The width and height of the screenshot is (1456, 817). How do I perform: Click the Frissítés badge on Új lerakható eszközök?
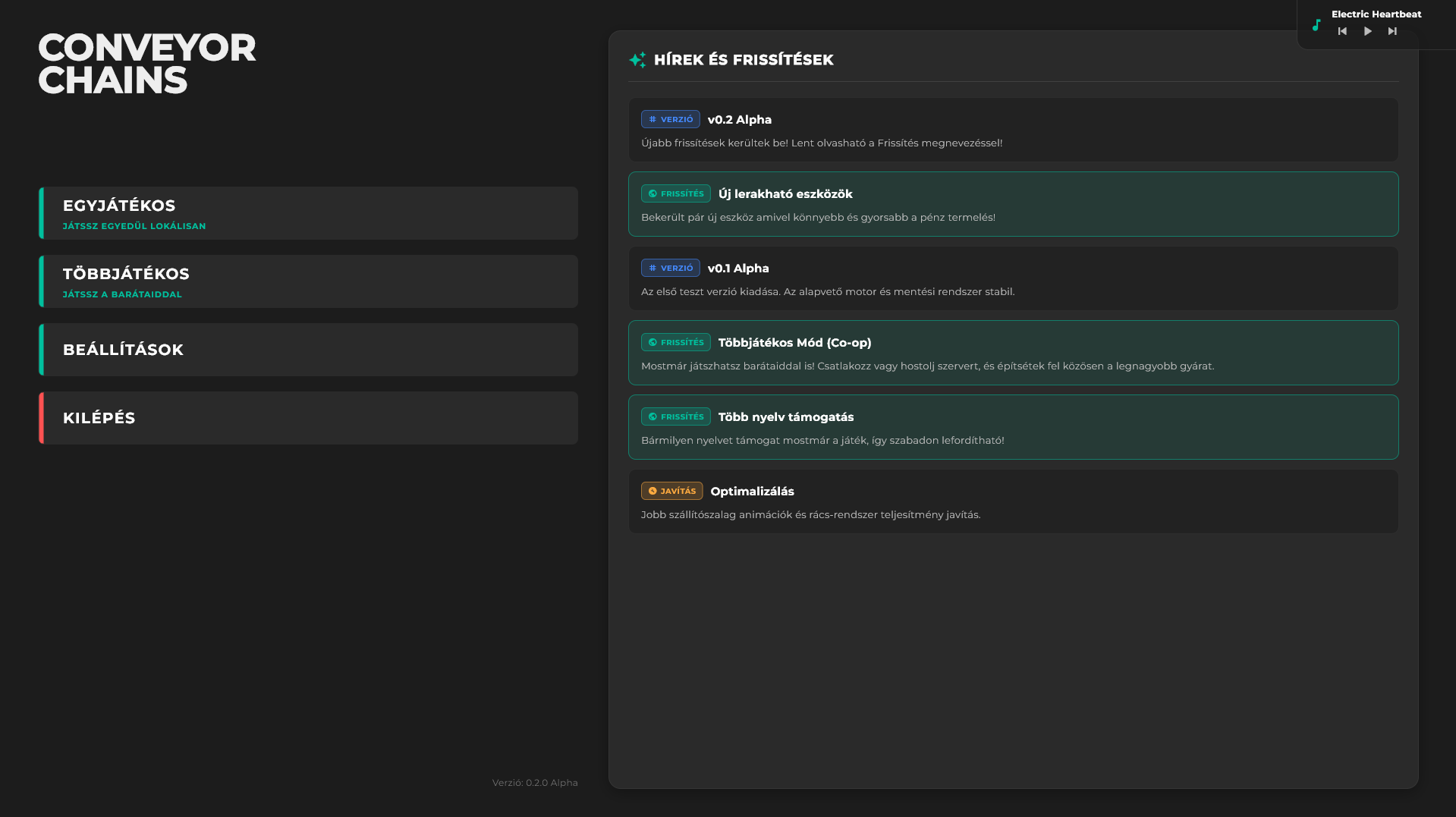pos(675,194)
